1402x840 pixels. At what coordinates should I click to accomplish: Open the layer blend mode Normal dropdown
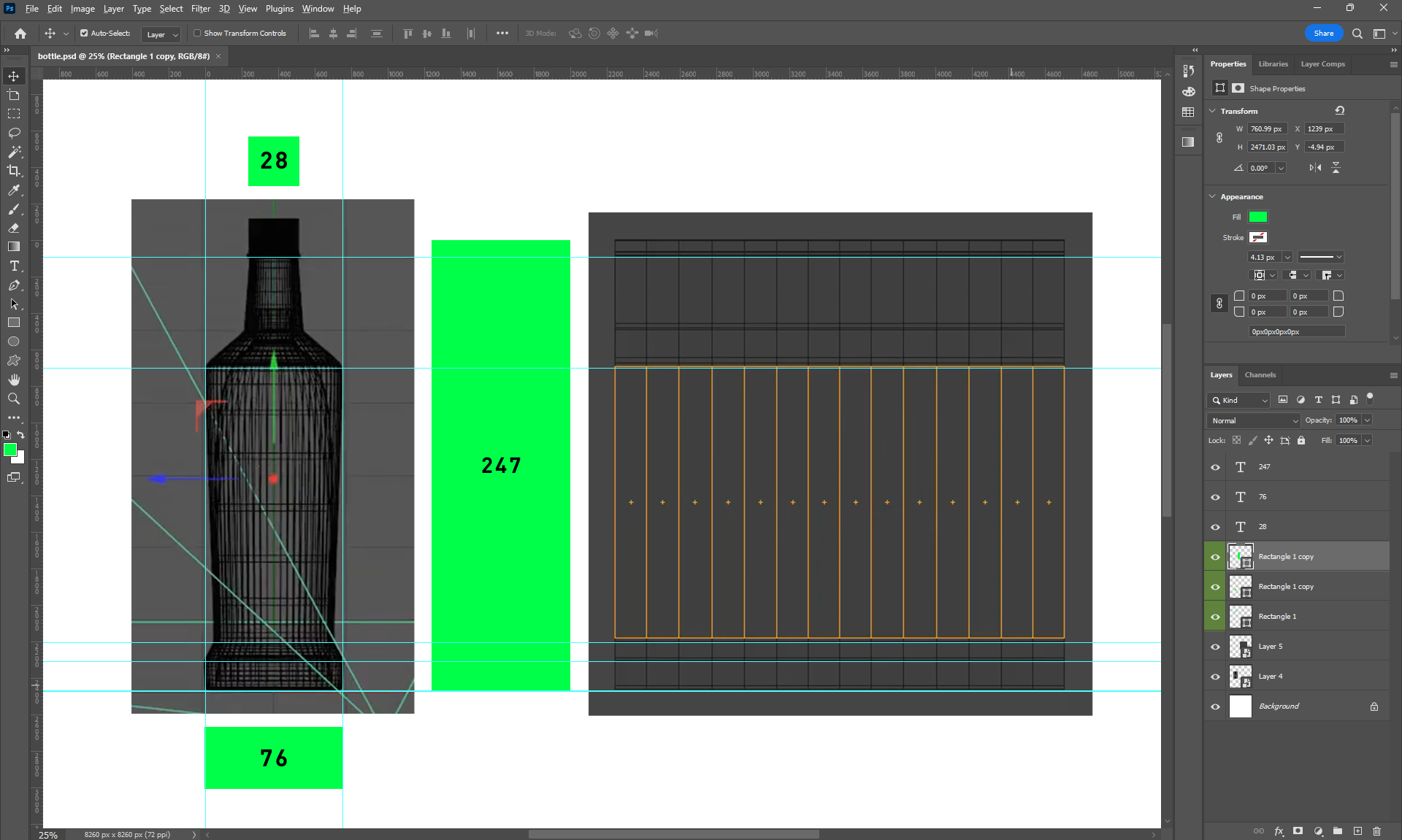(x=1254, y=420)
